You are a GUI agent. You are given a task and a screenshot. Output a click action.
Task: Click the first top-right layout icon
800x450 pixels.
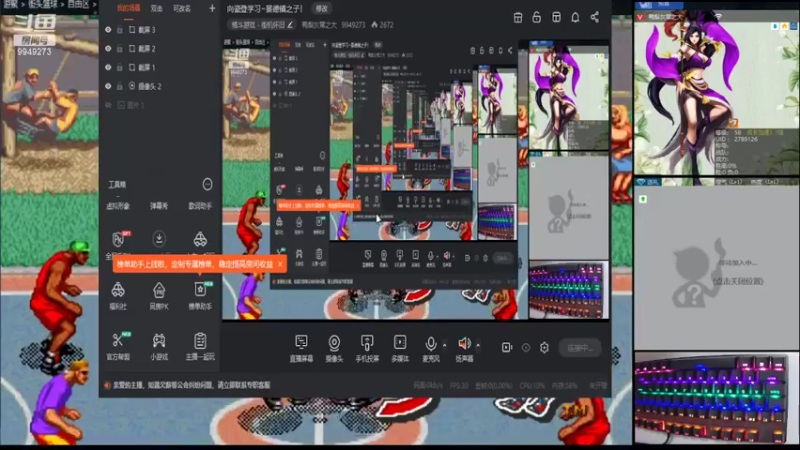[518, 17]
